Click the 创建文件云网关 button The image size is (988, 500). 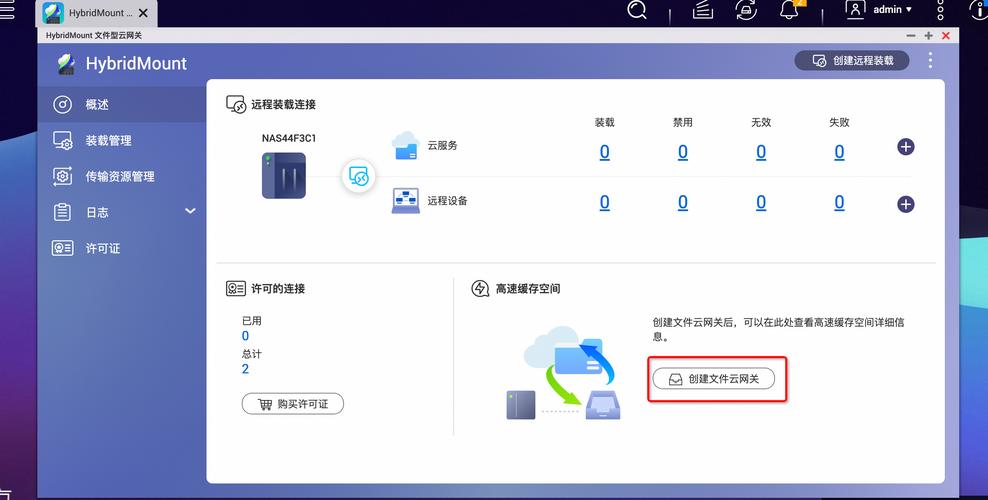(713, 379)
